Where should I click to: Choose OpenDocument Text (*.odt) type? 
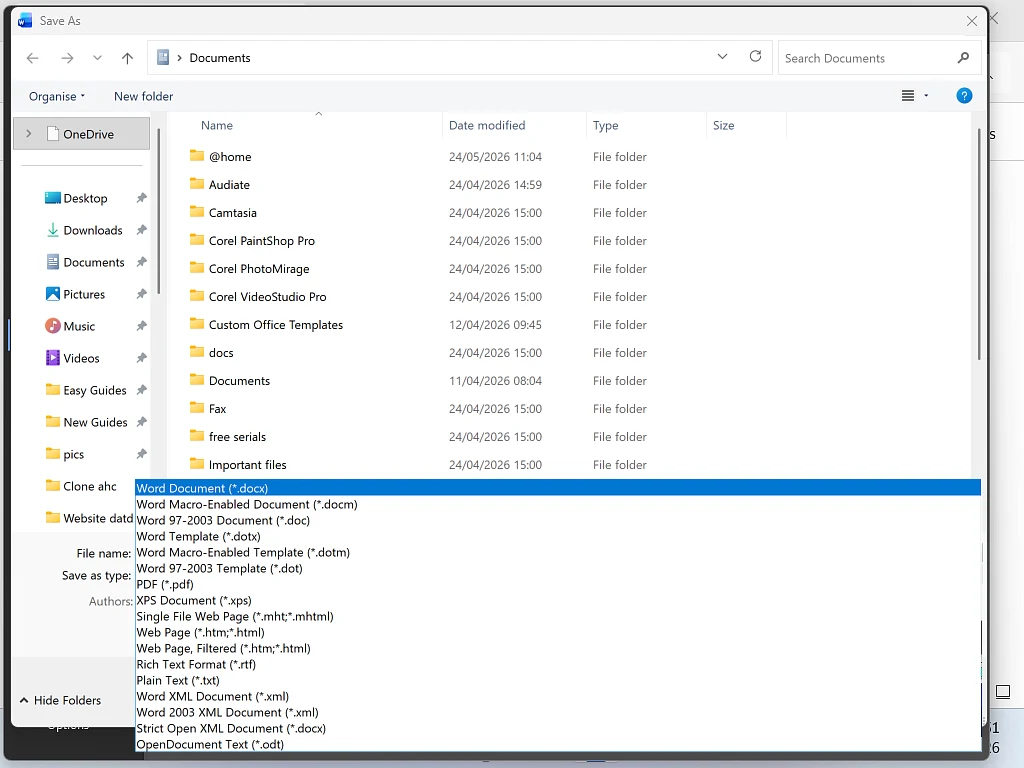click(558, 744)
